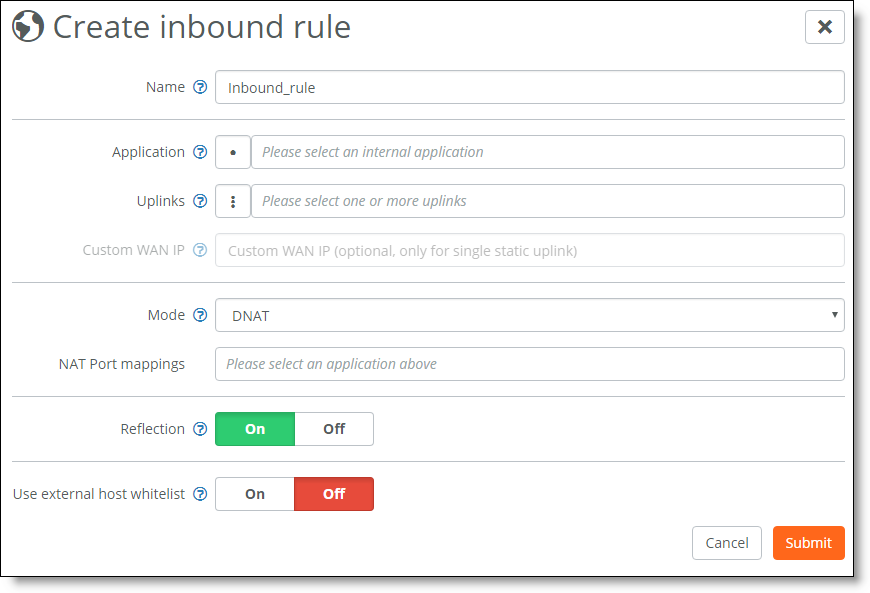The image size is (870, 593).
Task: Close the Create inbound rule dialog
Action: click(x=824, y=27)
